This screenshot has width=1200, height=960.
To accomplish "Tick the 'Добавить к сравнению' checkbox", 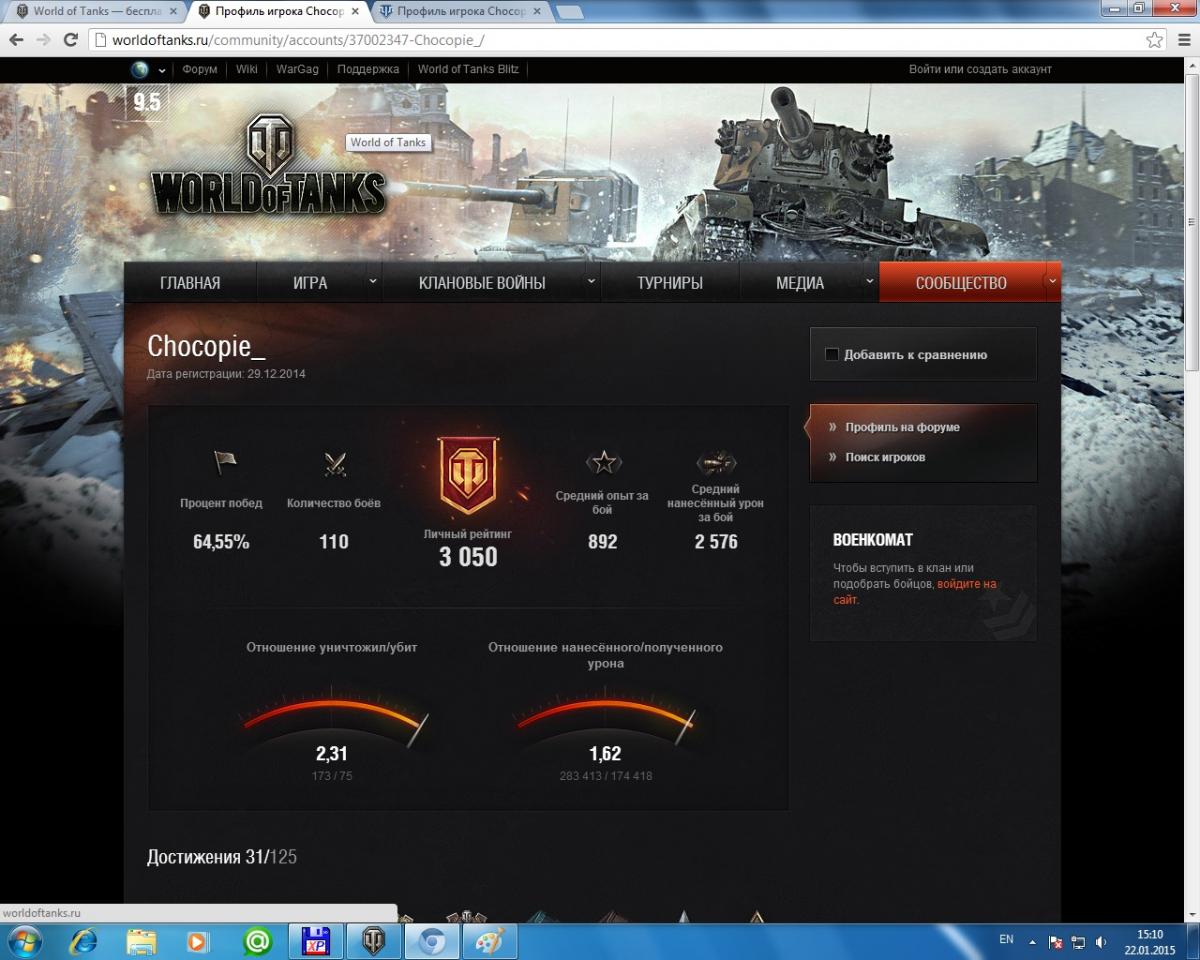I will click(x=831, y=354).
